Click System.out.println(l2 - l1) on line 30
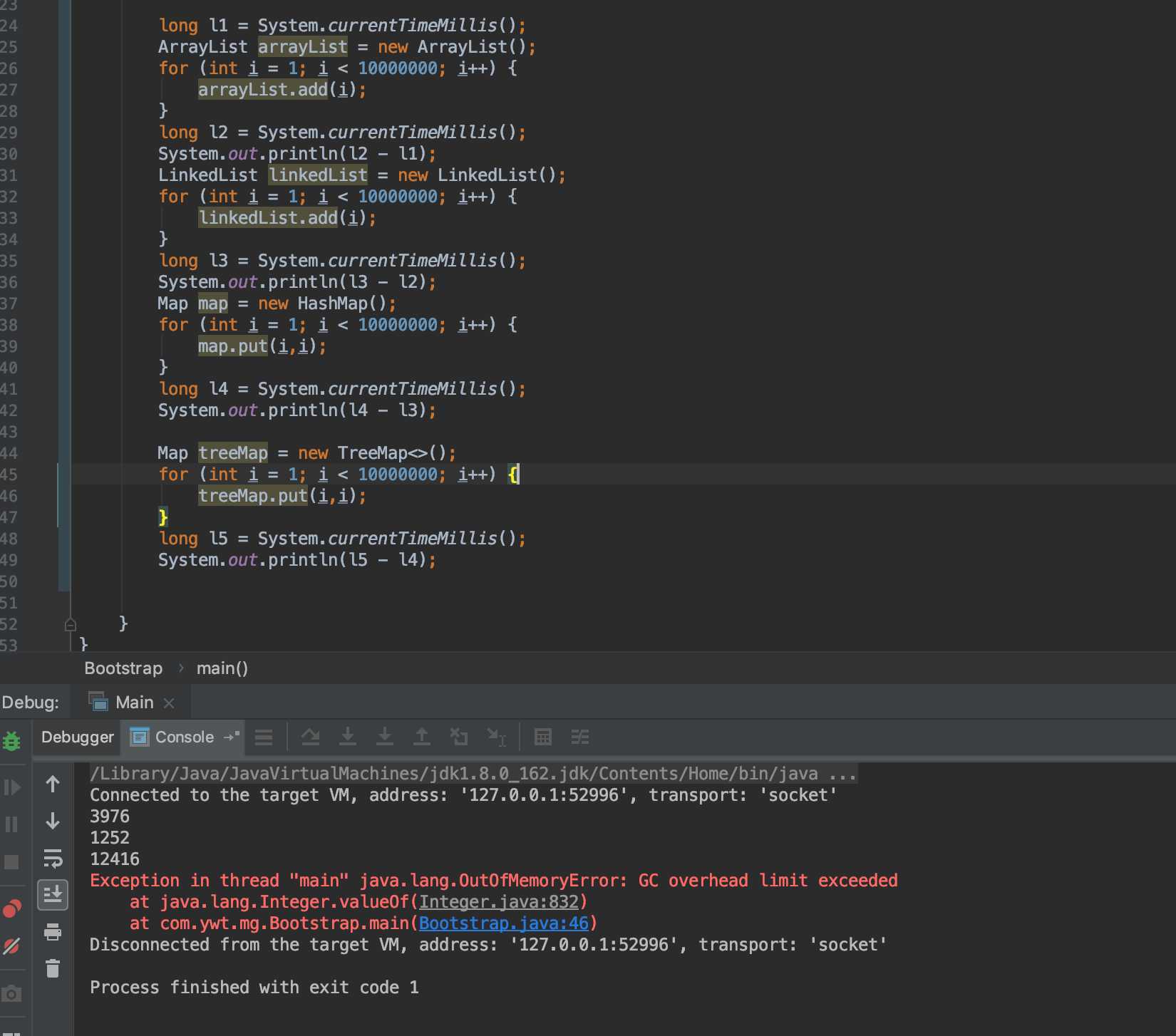 pyautogui.click(x=296, y=154)
